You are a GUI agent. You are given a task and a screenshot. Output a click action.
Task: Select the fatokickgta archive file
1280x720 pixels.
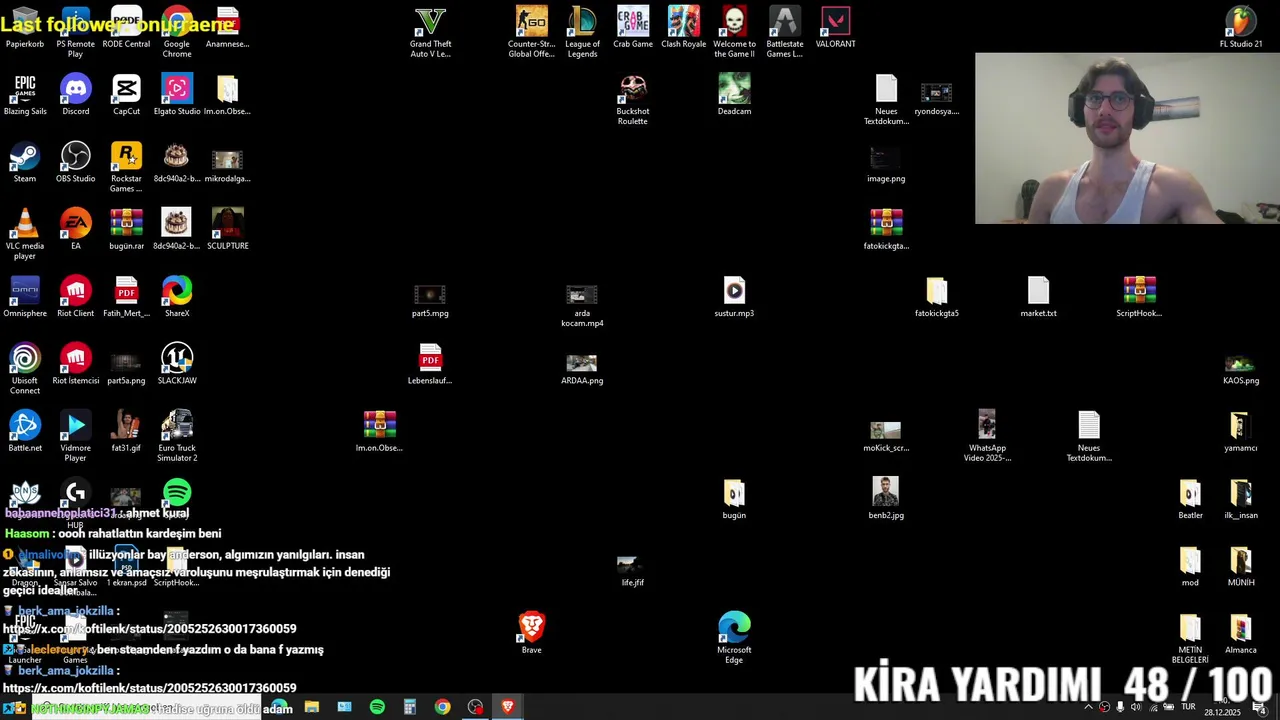coord(886,228)
